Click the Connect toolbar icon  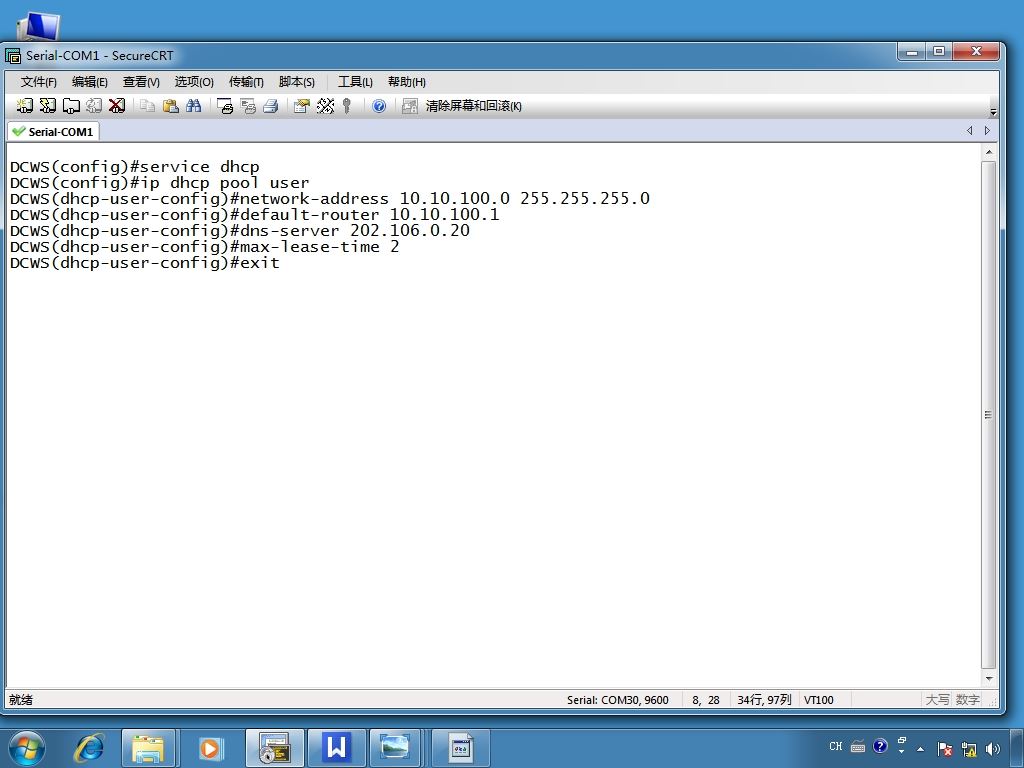click(25, 106)
